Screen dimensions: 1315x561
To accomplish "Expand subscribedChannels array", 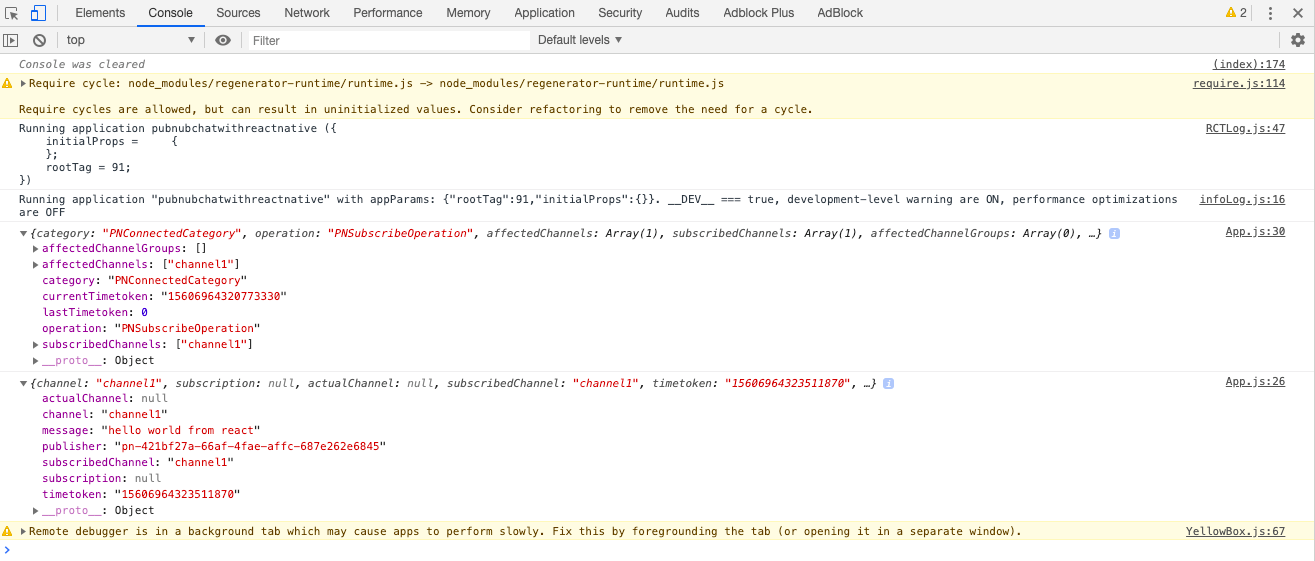I will coord(36,344).
